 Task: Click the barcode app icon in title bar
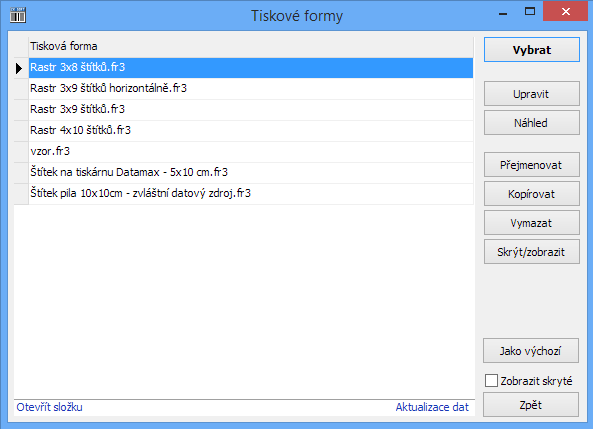pyautogui.click(x=17, y=15)
